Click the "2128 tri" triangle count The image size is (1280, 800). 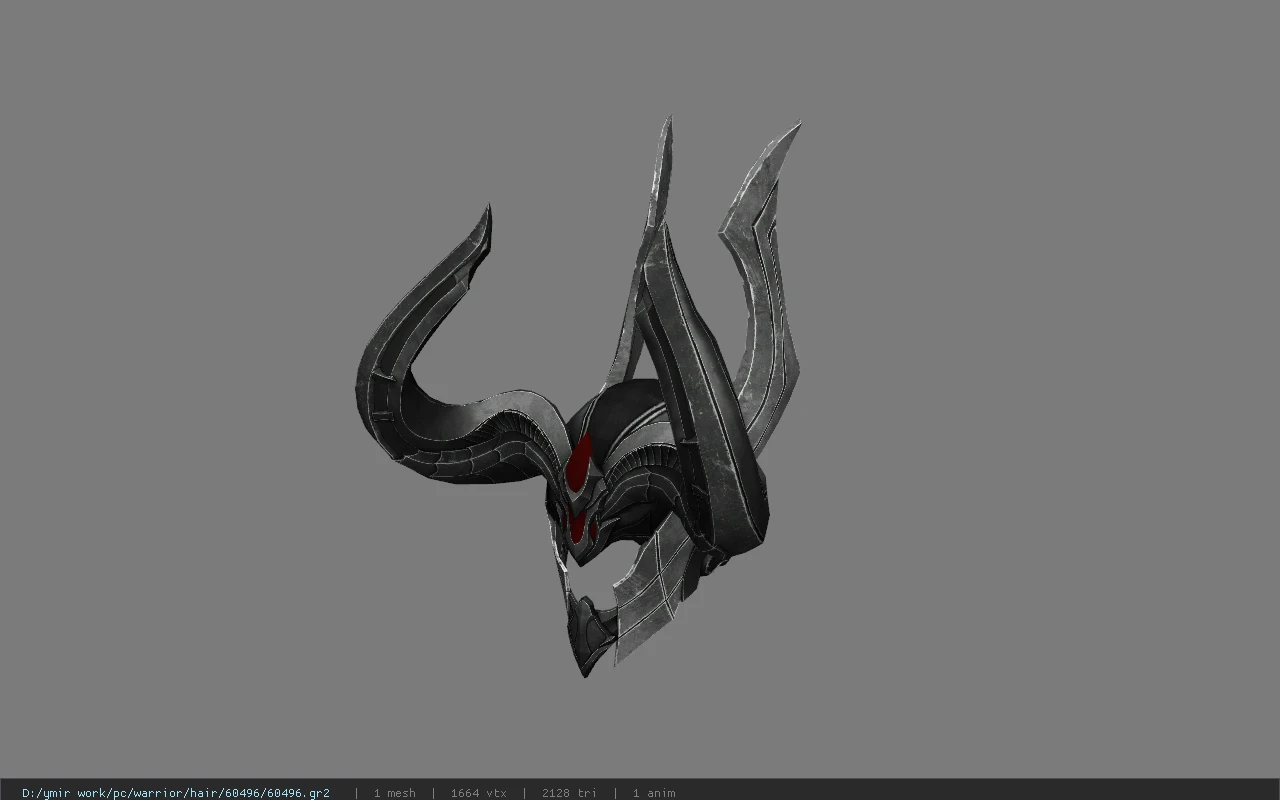[569, 793]
